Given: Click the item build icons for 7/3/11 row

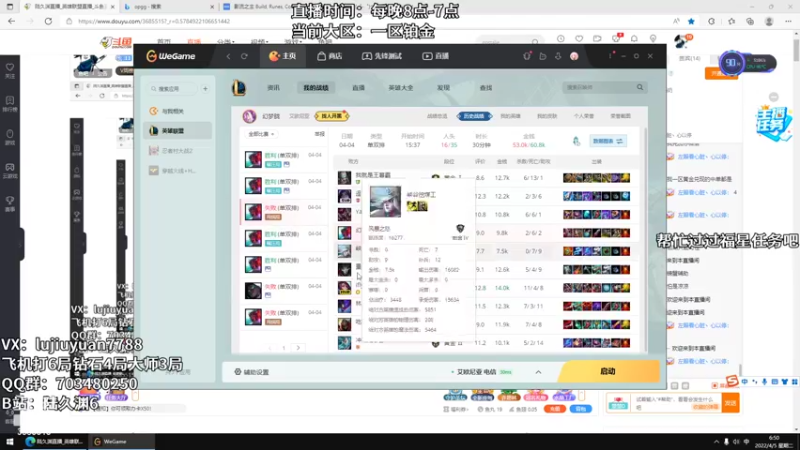Looking at the screenshot, I should click(x=596, y=306).
